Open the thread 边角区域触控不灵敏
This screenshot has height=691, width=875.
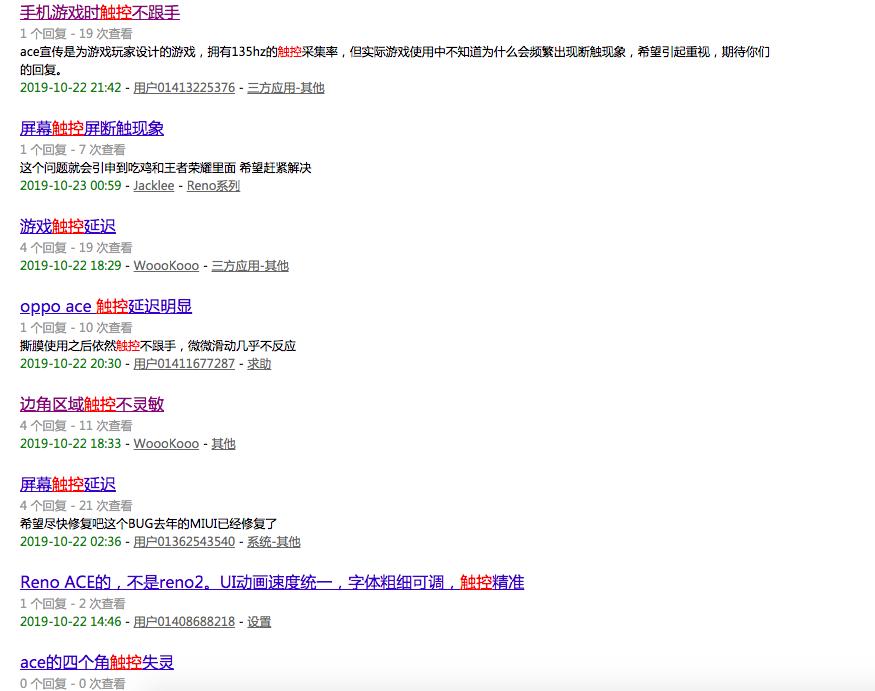(x=91, y=404)
